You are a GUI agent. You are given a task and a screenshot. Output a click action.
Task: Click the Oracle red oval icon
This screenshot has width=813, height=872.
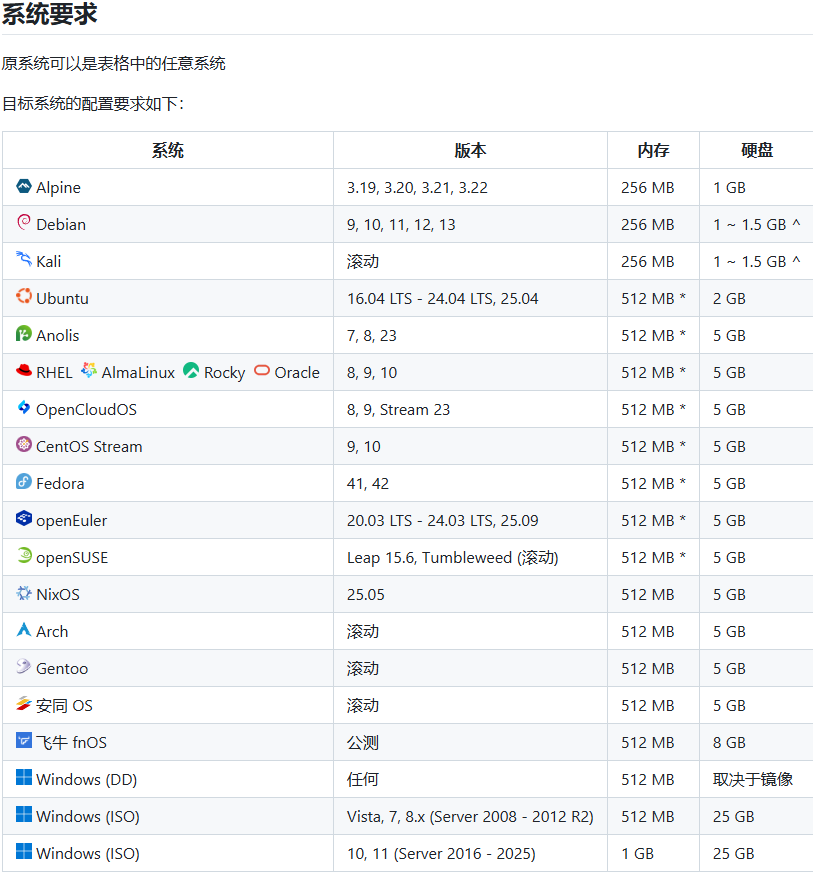tap(262, 371)
